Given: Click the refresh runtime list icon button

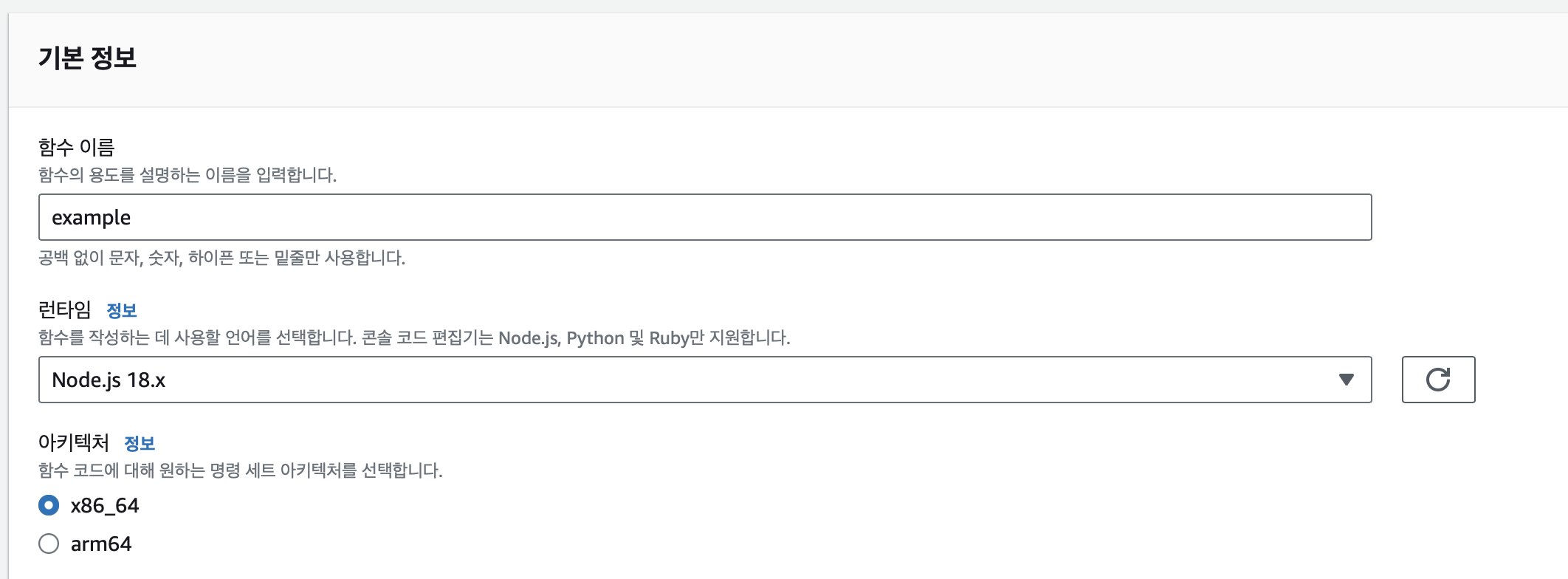Looking at the screenshot, I should 1438,380.
